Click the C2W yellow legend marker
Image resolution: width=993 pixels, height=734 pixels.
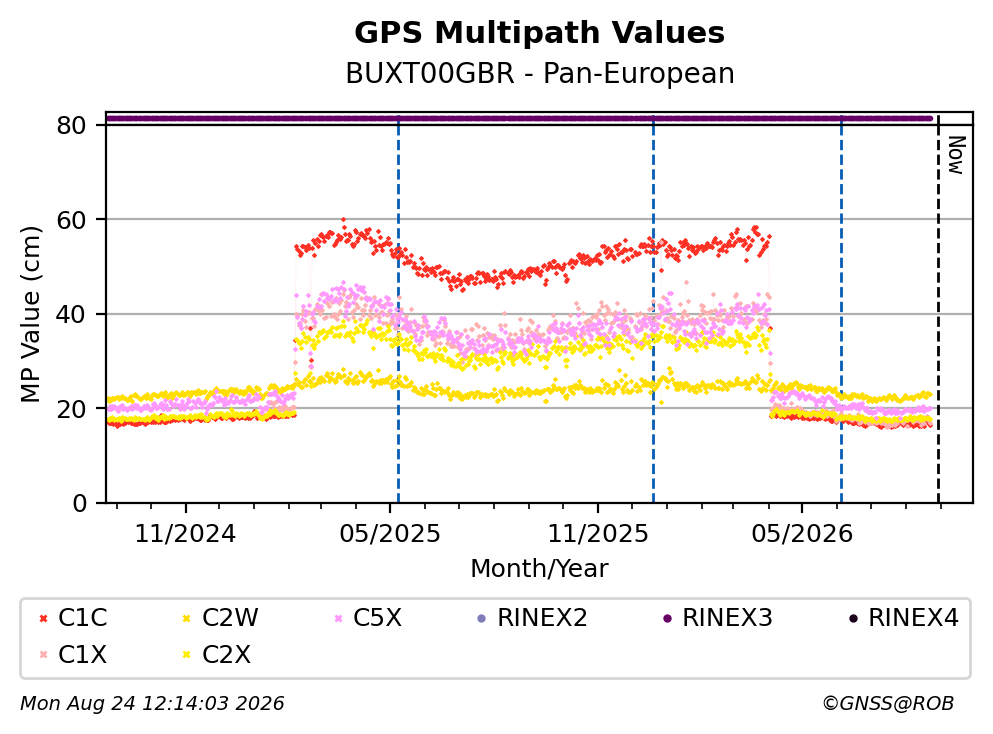click(186, 618)
